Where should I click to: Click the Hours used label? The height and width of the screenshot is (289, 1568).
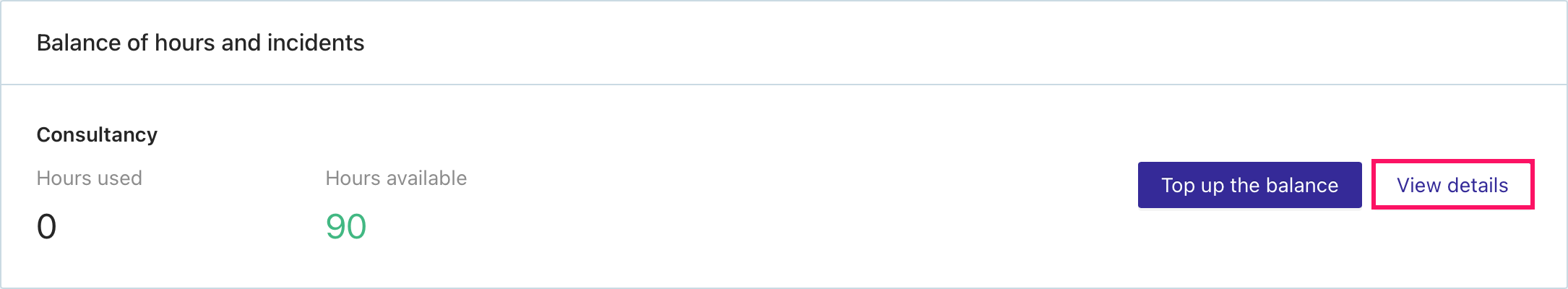(x=89, y=178)
